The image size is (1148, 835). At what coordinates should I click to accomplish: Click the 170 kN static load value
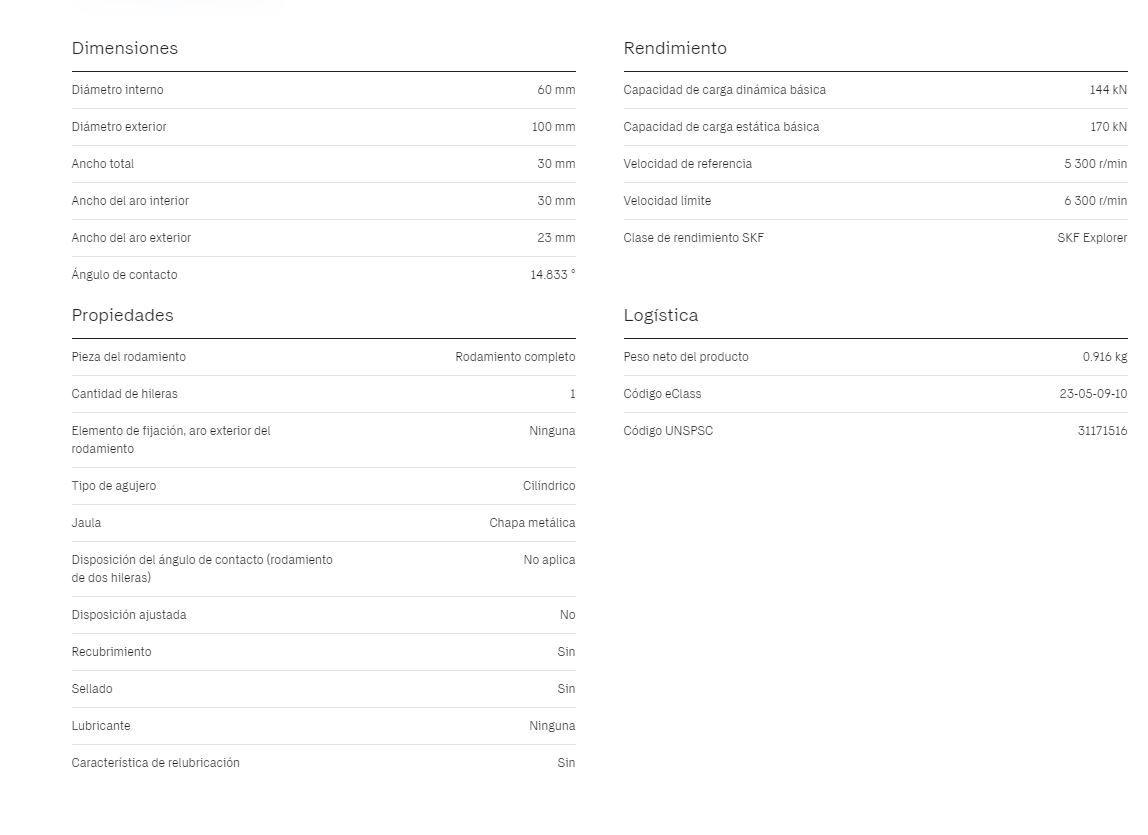1108,127
